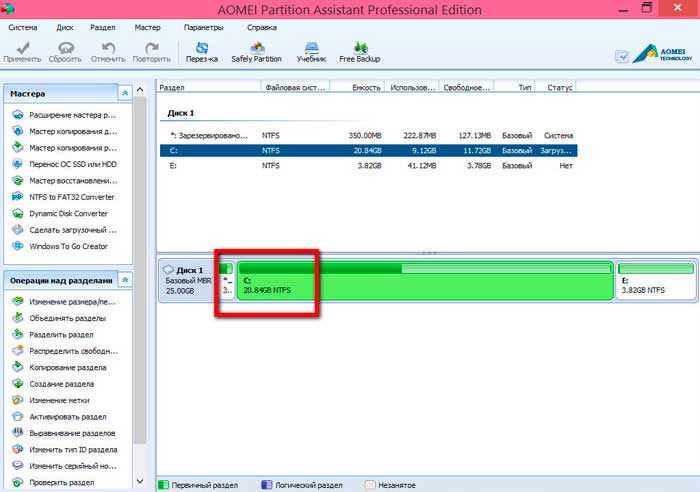Start Мастер копирования диска wizard

coord(65,131)
